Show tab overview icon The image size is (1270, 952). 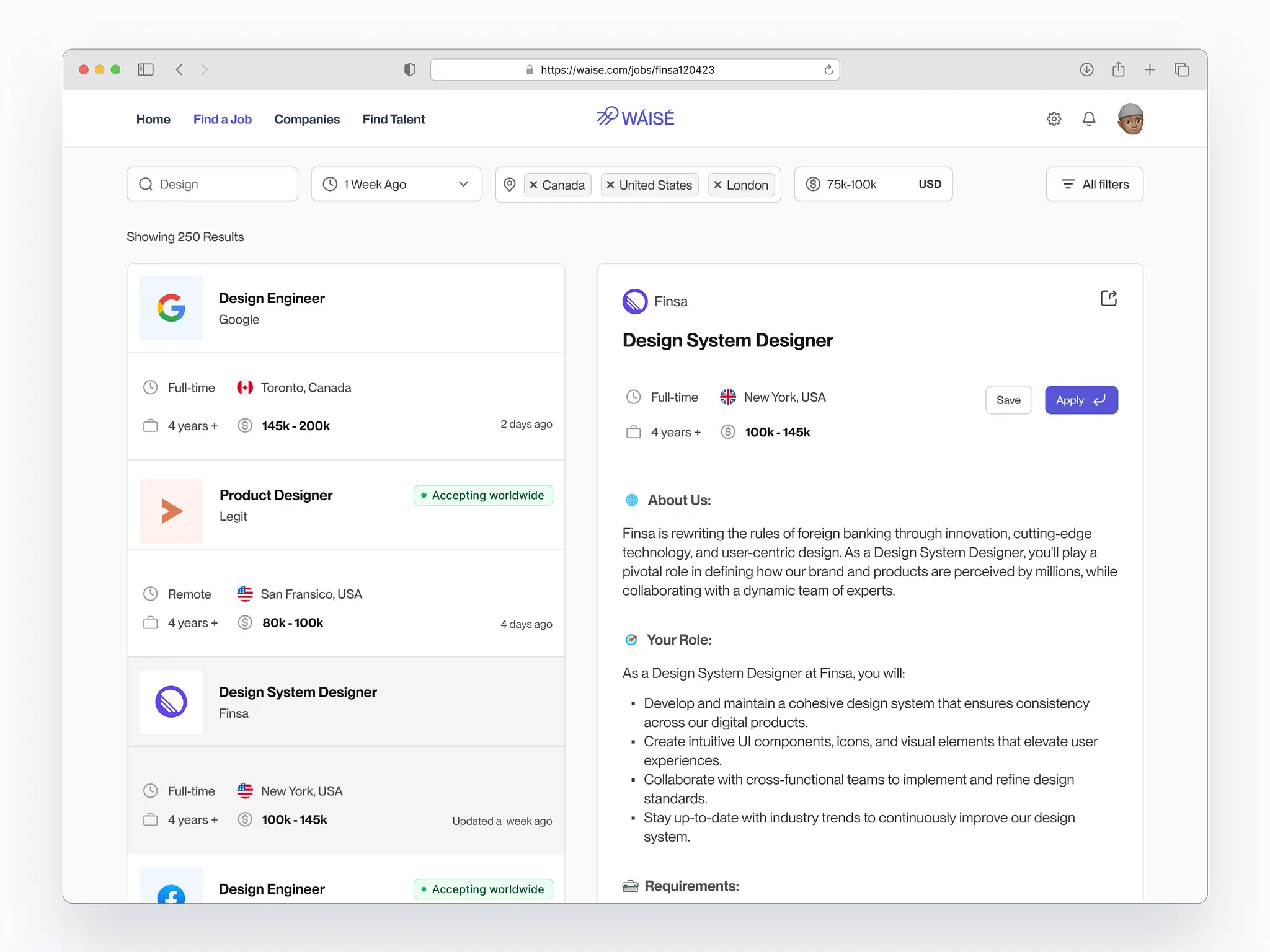point(1181,69)
